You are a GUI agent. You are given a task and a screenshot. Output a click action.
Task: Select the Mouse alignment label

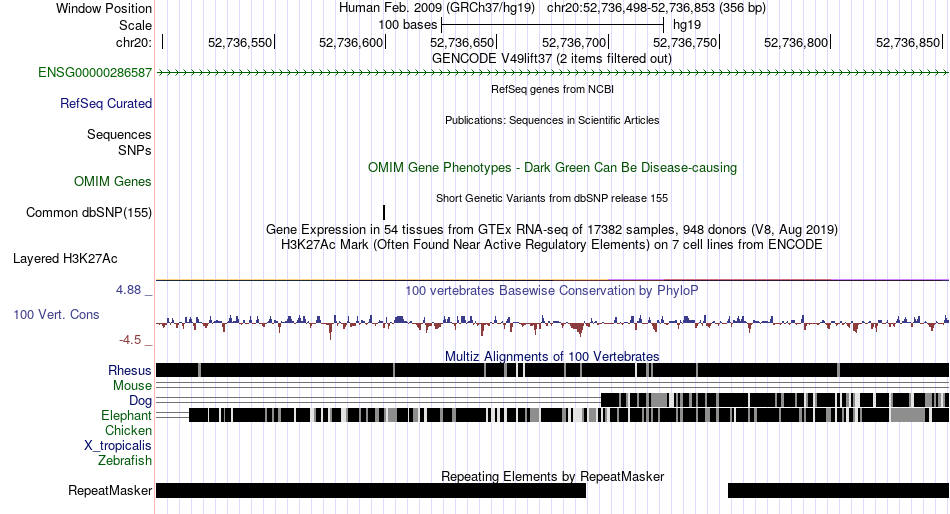pos(132,386)
